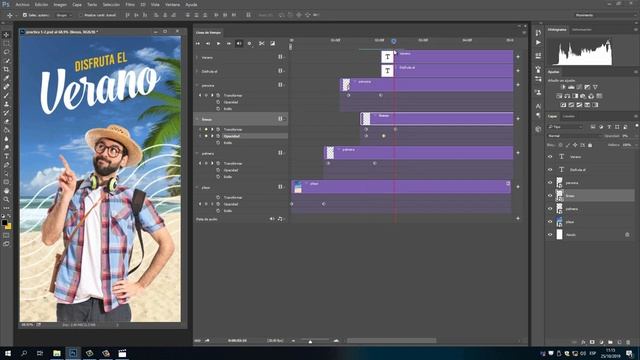
Task: Select the playa clip thumbnail in timeline
Action: pos(298,187)
